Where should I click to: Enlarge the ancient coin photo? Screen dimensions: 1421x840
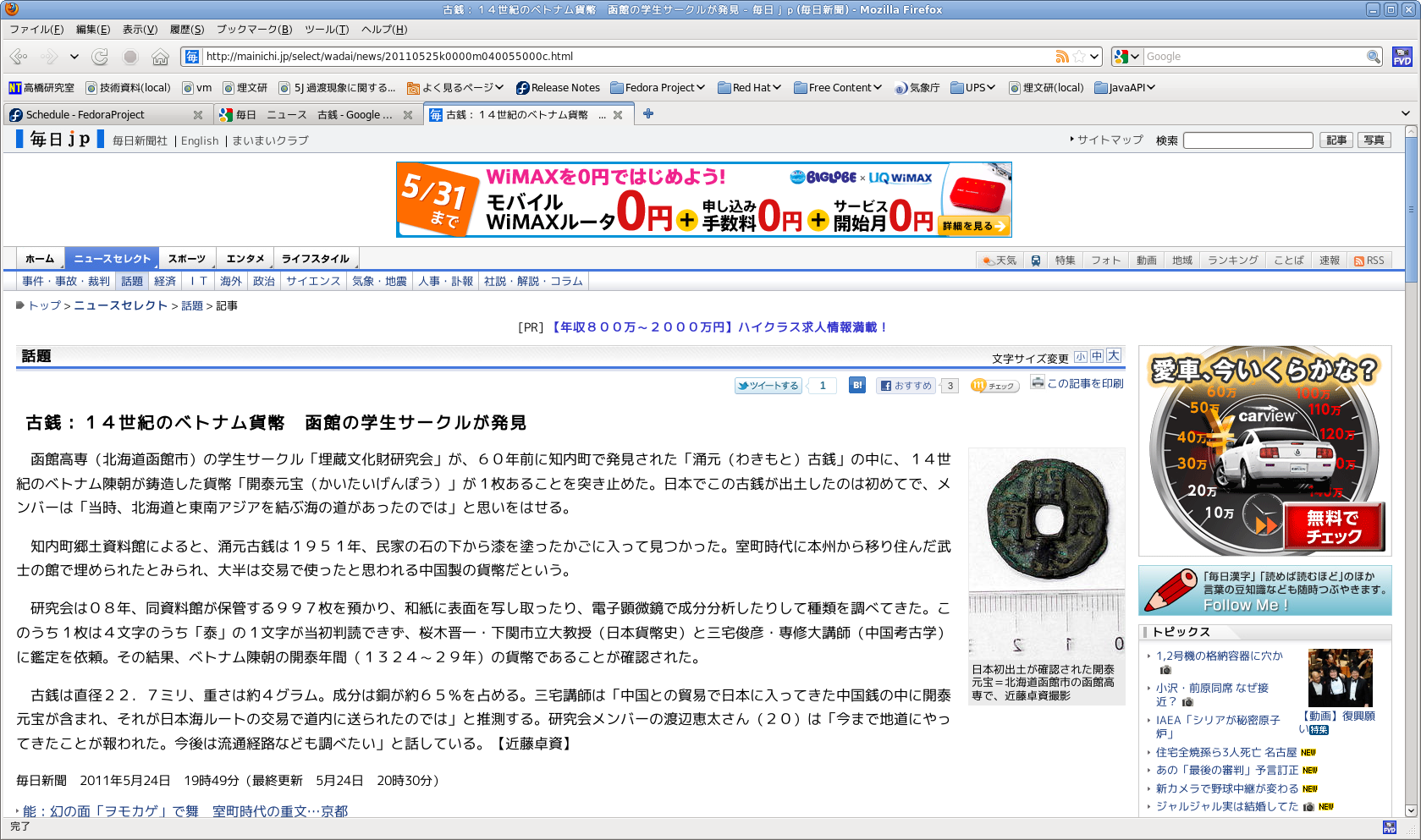pyautogui.click(x=1046, y=553)
